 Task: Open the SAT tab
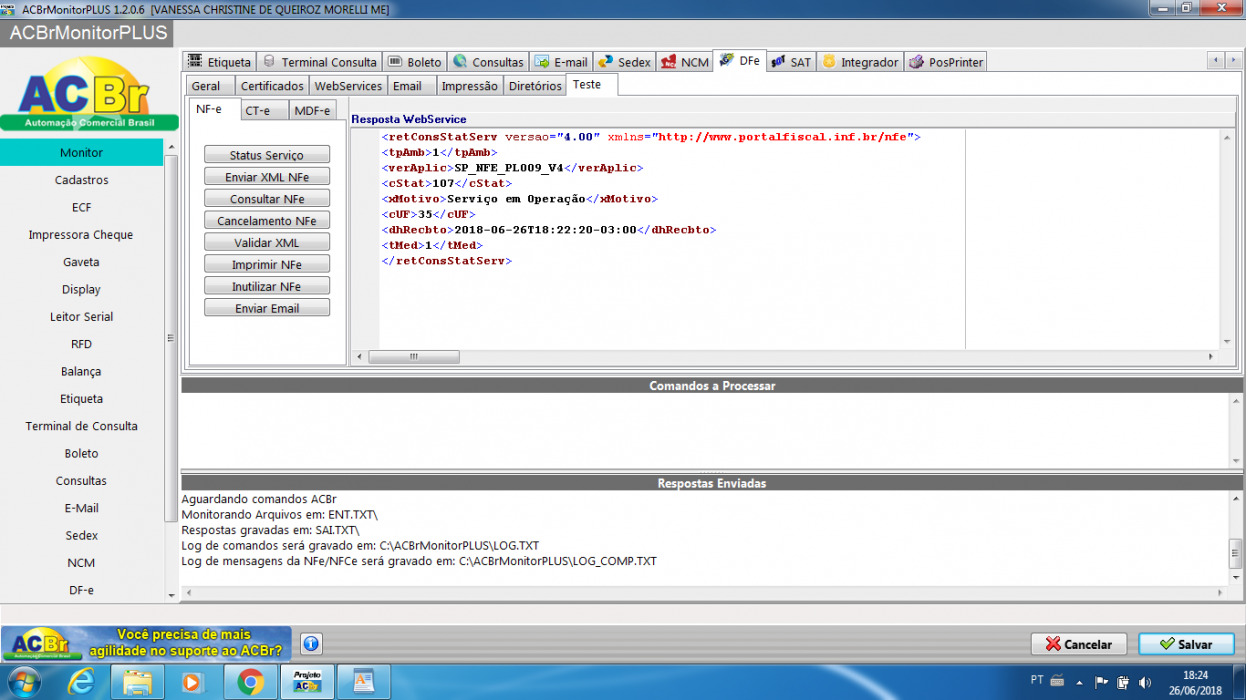coord(791,62)
